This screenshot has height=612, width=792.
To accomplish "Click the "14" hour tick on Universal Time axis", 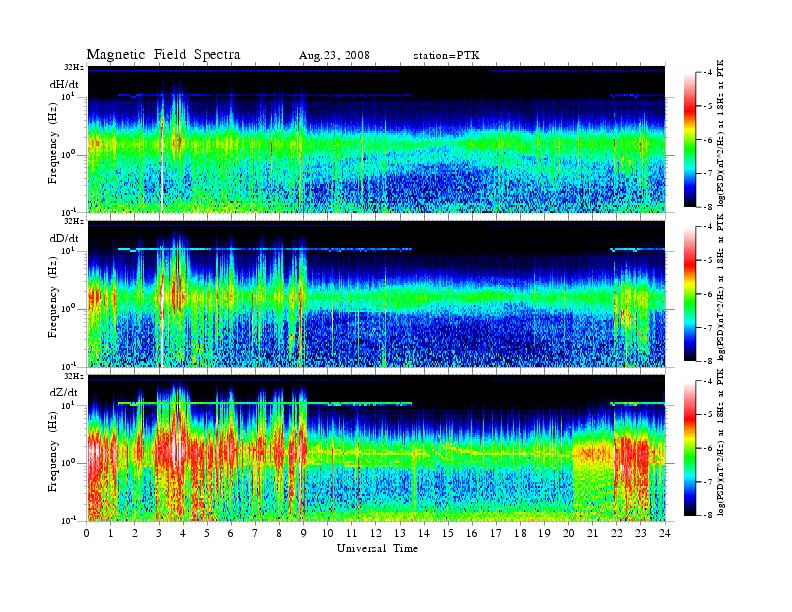I will click(x=424, y=533).
